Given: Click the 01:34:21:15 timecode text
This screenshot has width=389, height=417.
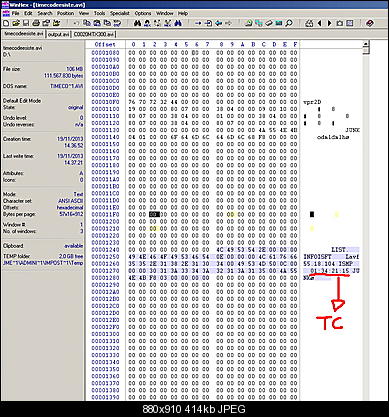Looking at the screenshot, I should (x=330, y=271).
